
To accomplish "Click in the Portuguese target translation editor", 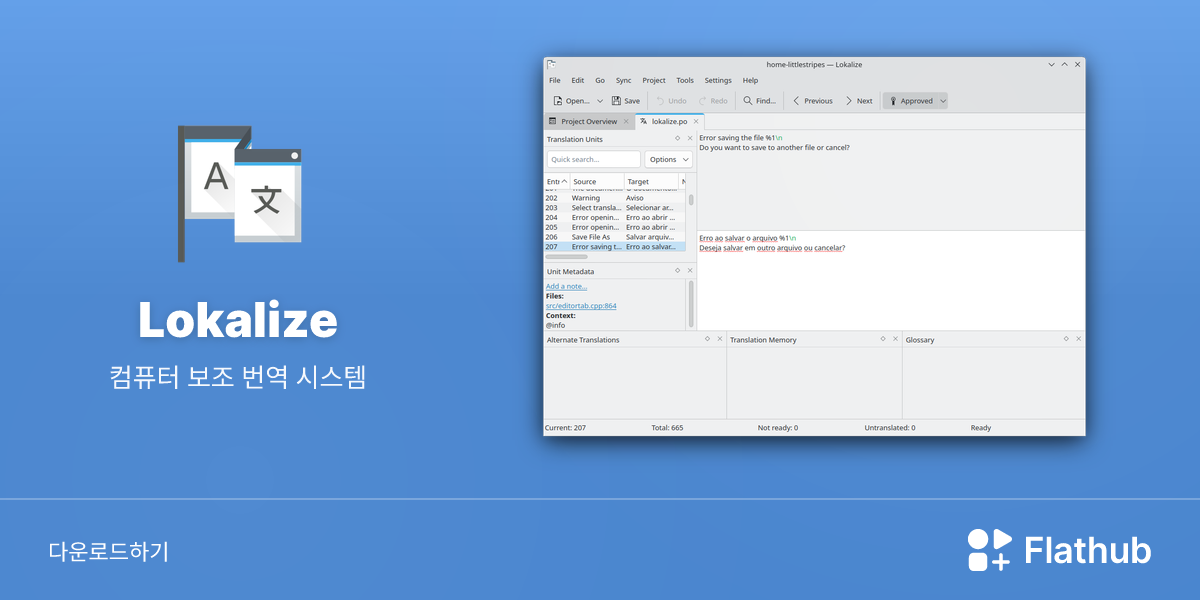I will [x=890, y=280].
